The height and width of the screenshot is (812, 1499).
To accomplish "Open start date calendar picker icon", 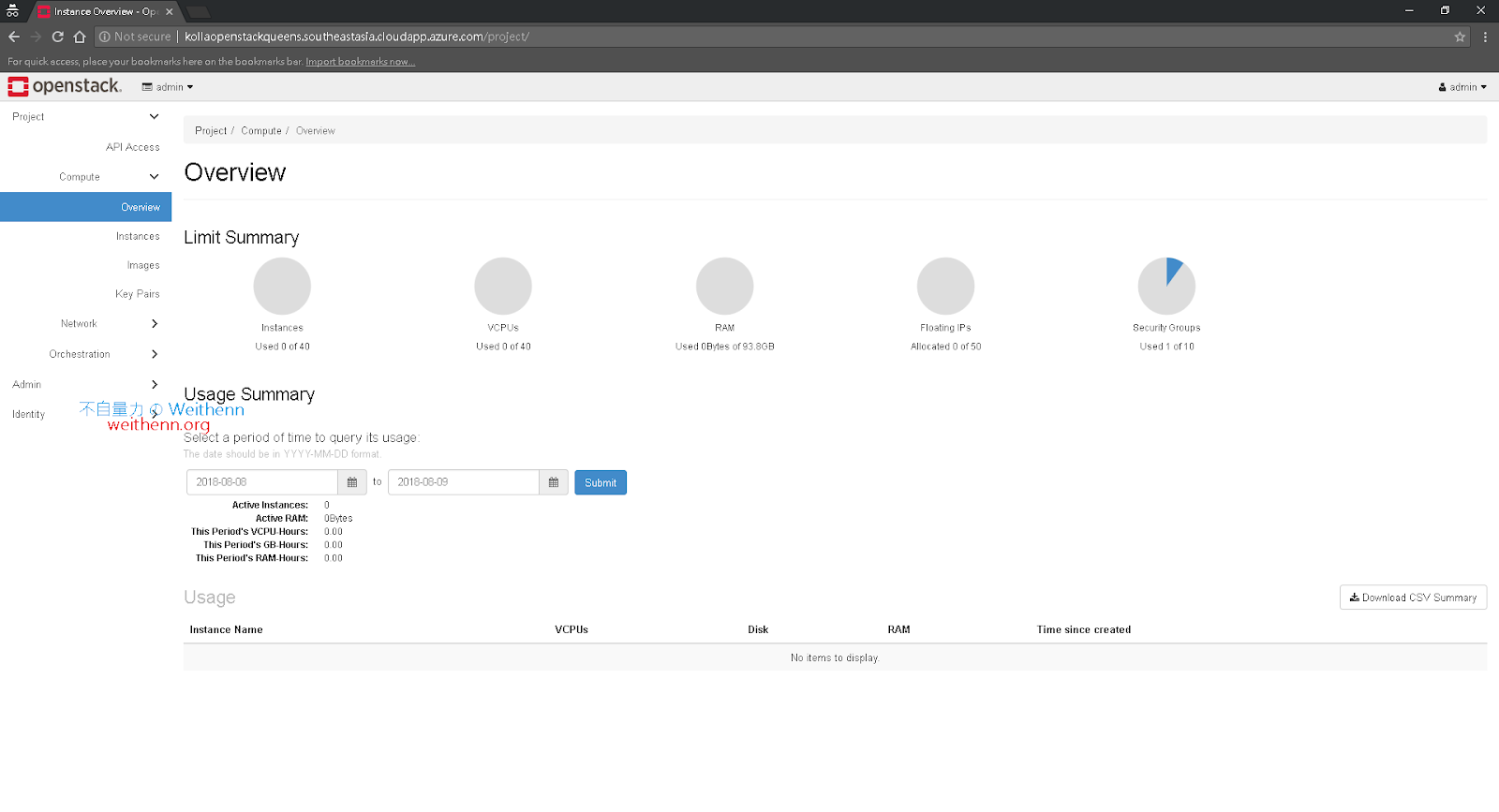I will [x=352, y=482].
